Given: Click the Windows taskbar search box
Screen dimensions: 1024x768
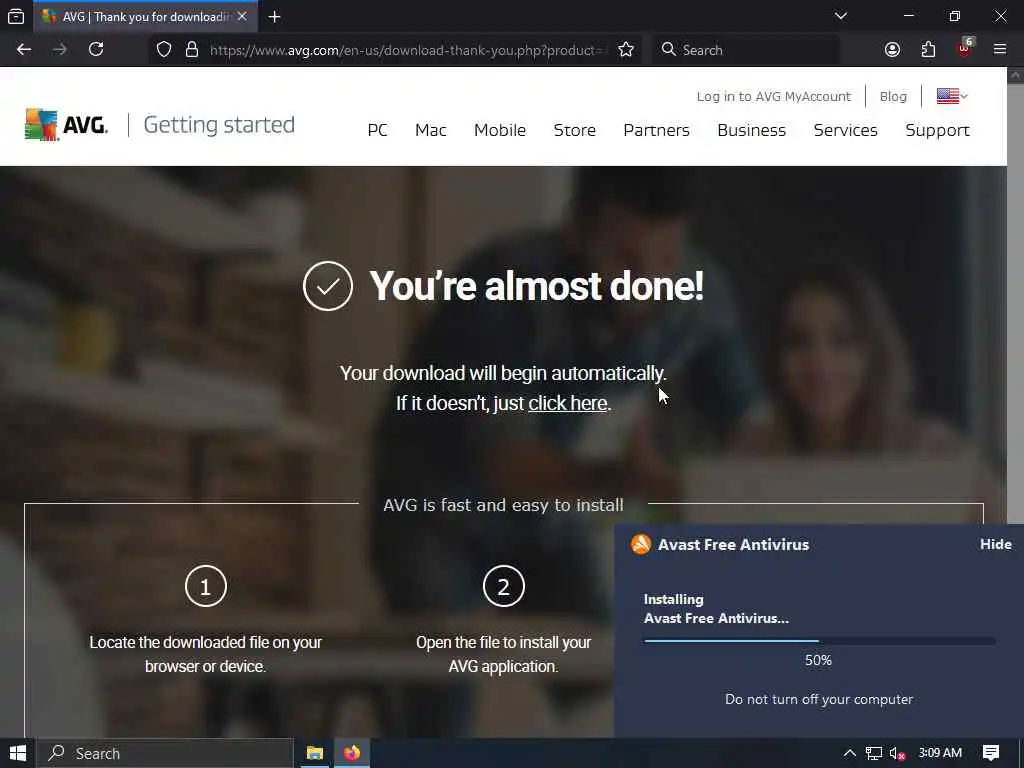Looking at the screenshot, I should (x=165, y=753).
